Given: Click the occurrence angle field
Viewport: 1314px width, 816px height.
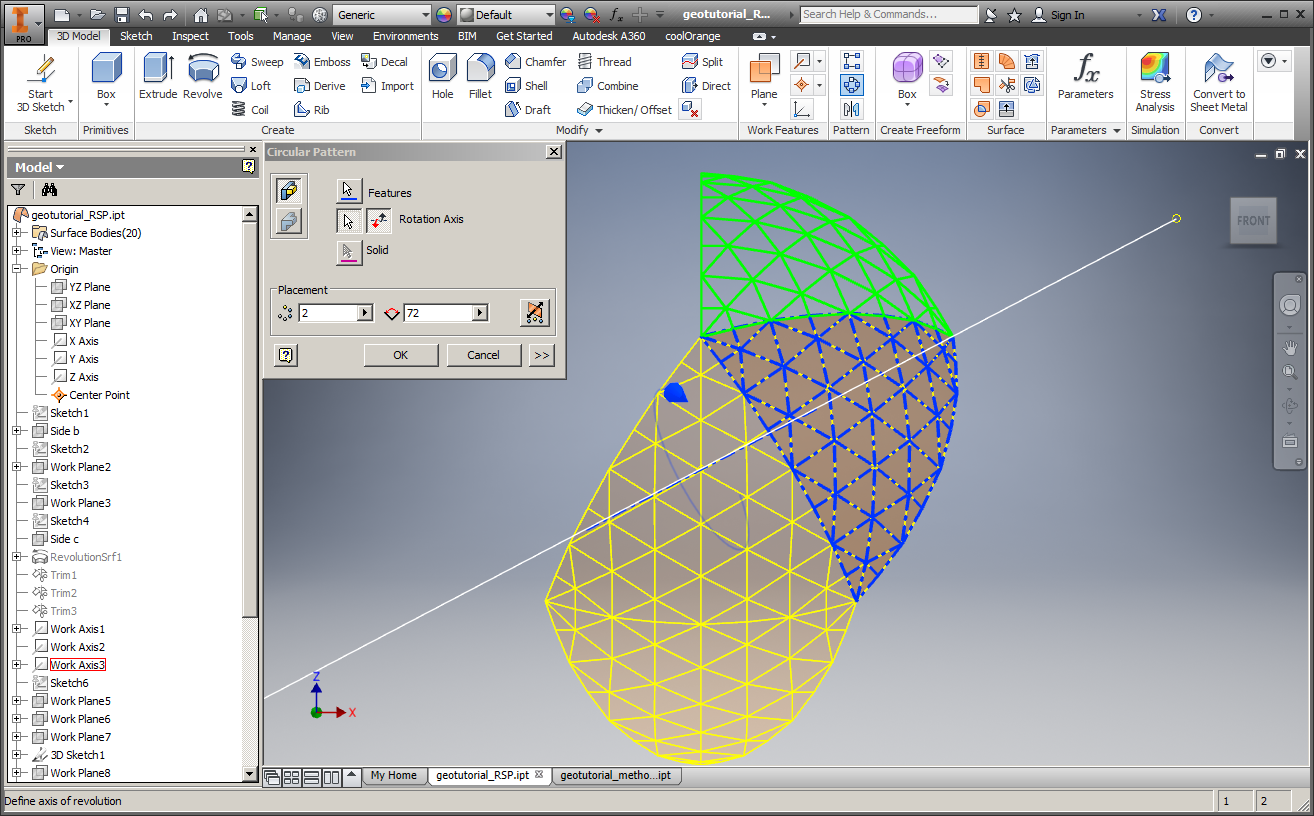Looking at the screenshot, I should pyautogui.click(x=439, y=313).
